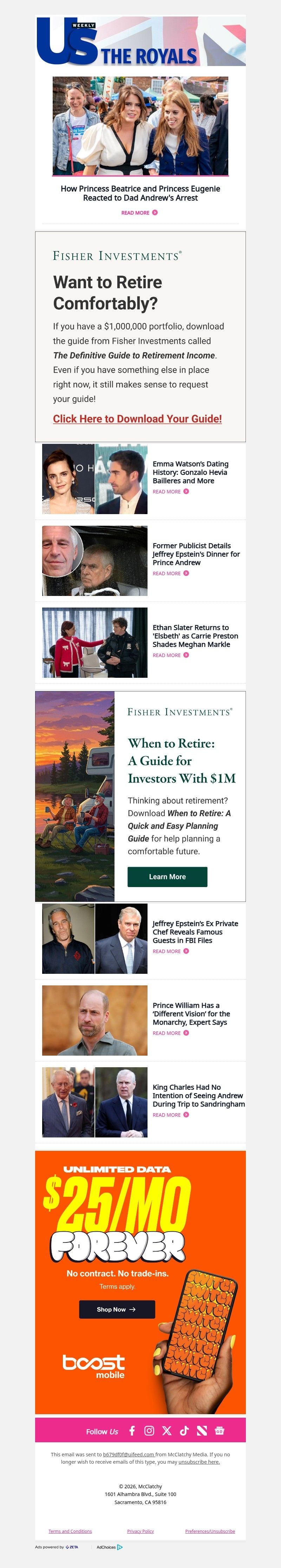Open the TikTok icon in Follow Us row

pos(184,1431)
